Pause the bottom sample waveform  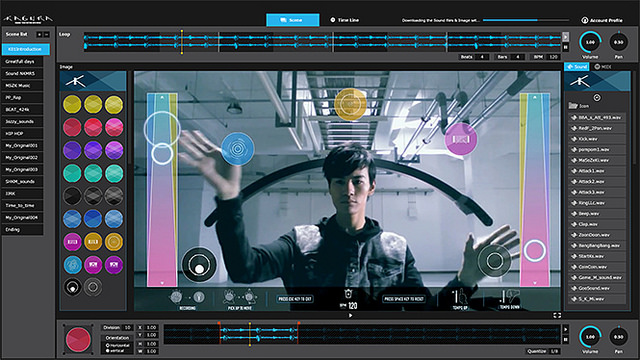tap(565, 339)
